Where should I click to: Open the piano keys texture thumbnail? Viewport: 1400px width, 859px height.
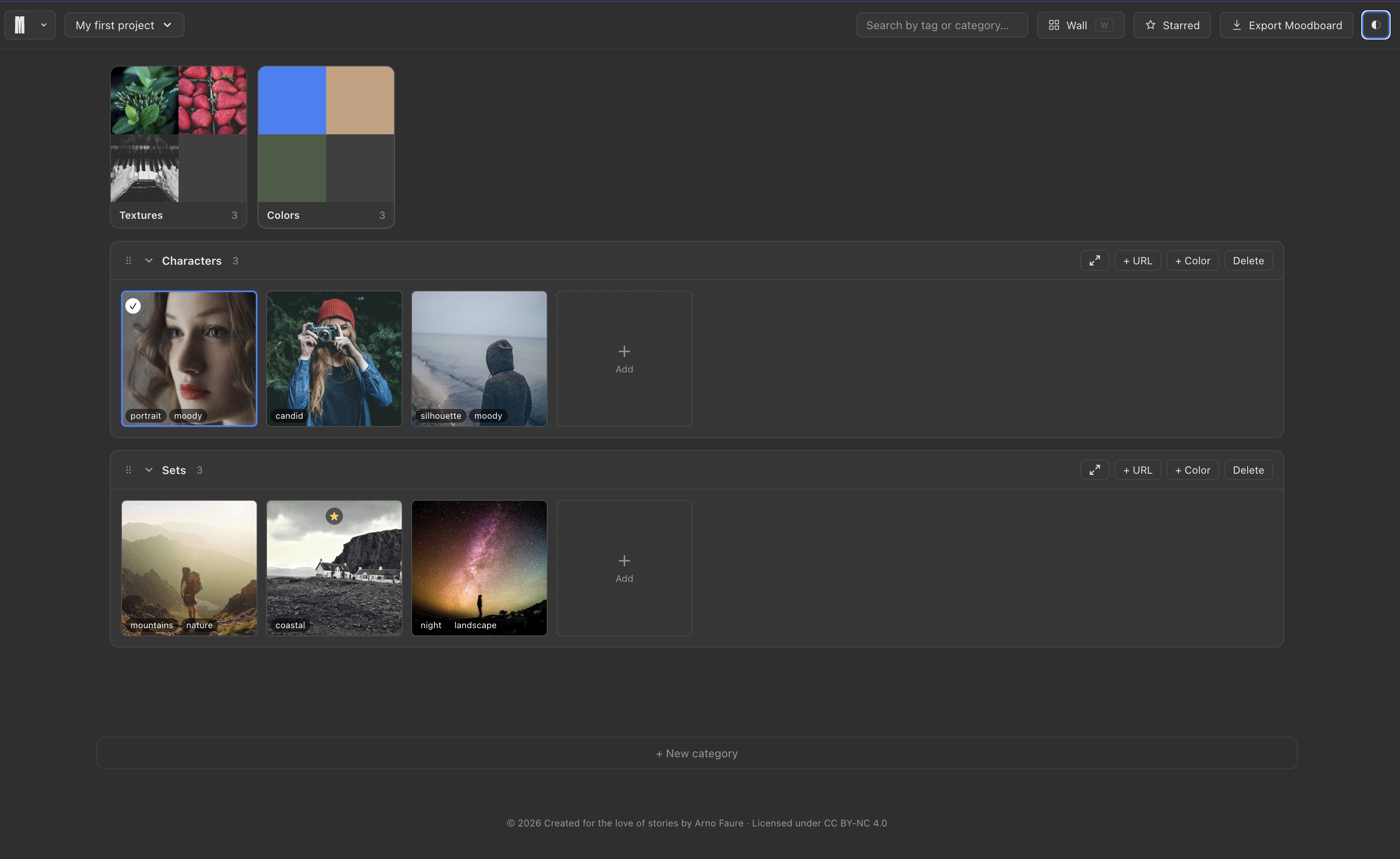pyautogui.click(x=144, y=168)
